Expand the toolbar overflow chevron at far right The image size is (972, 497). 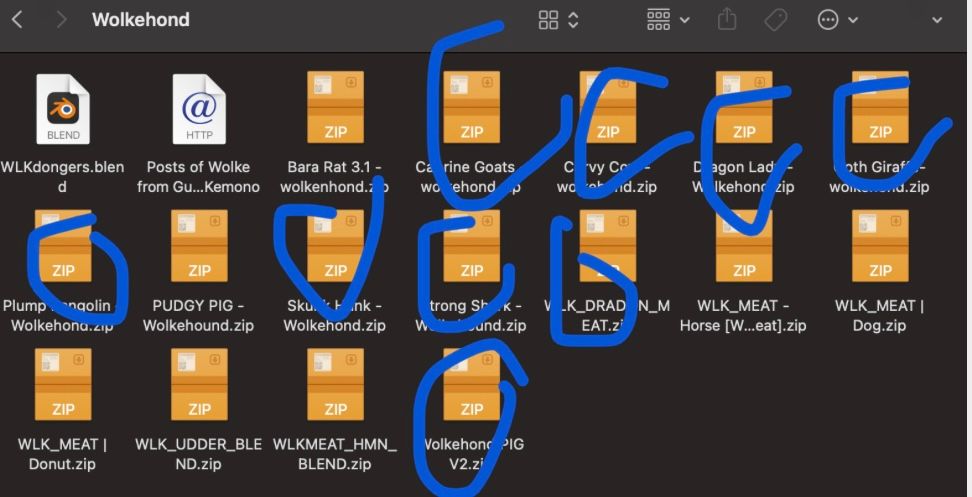click(x=937, y=20)
